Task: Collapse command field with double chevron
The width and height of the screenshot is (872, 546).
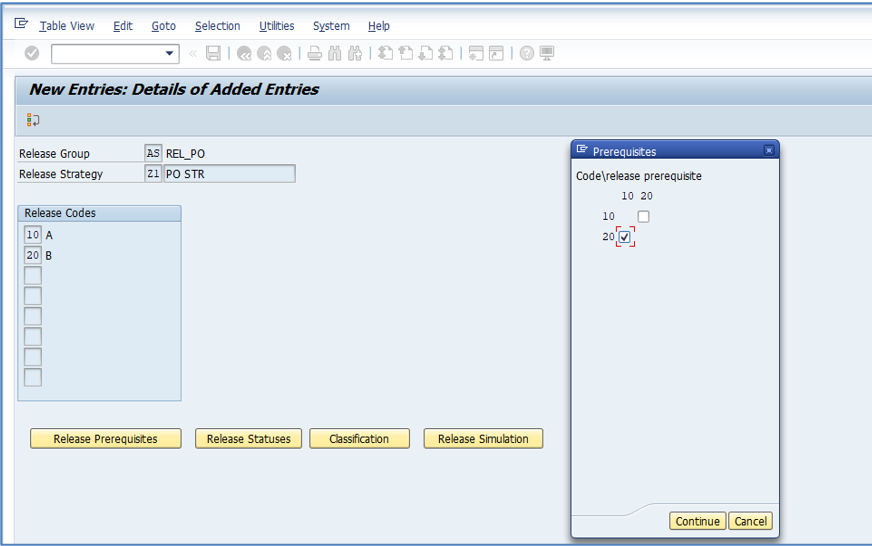Action: [193, 53]
